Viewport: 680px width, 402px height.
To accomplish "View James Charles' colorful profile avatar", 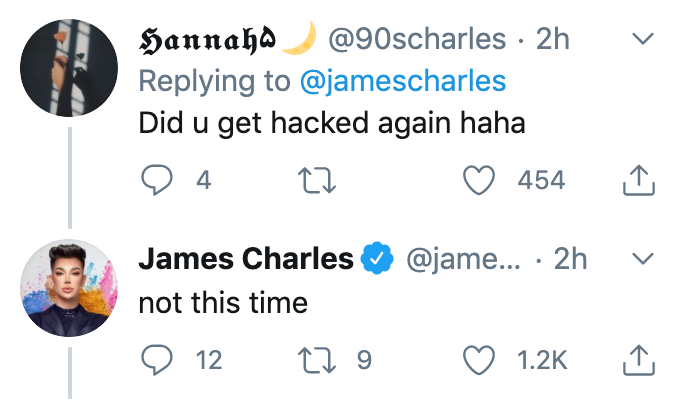I will 69,287.
